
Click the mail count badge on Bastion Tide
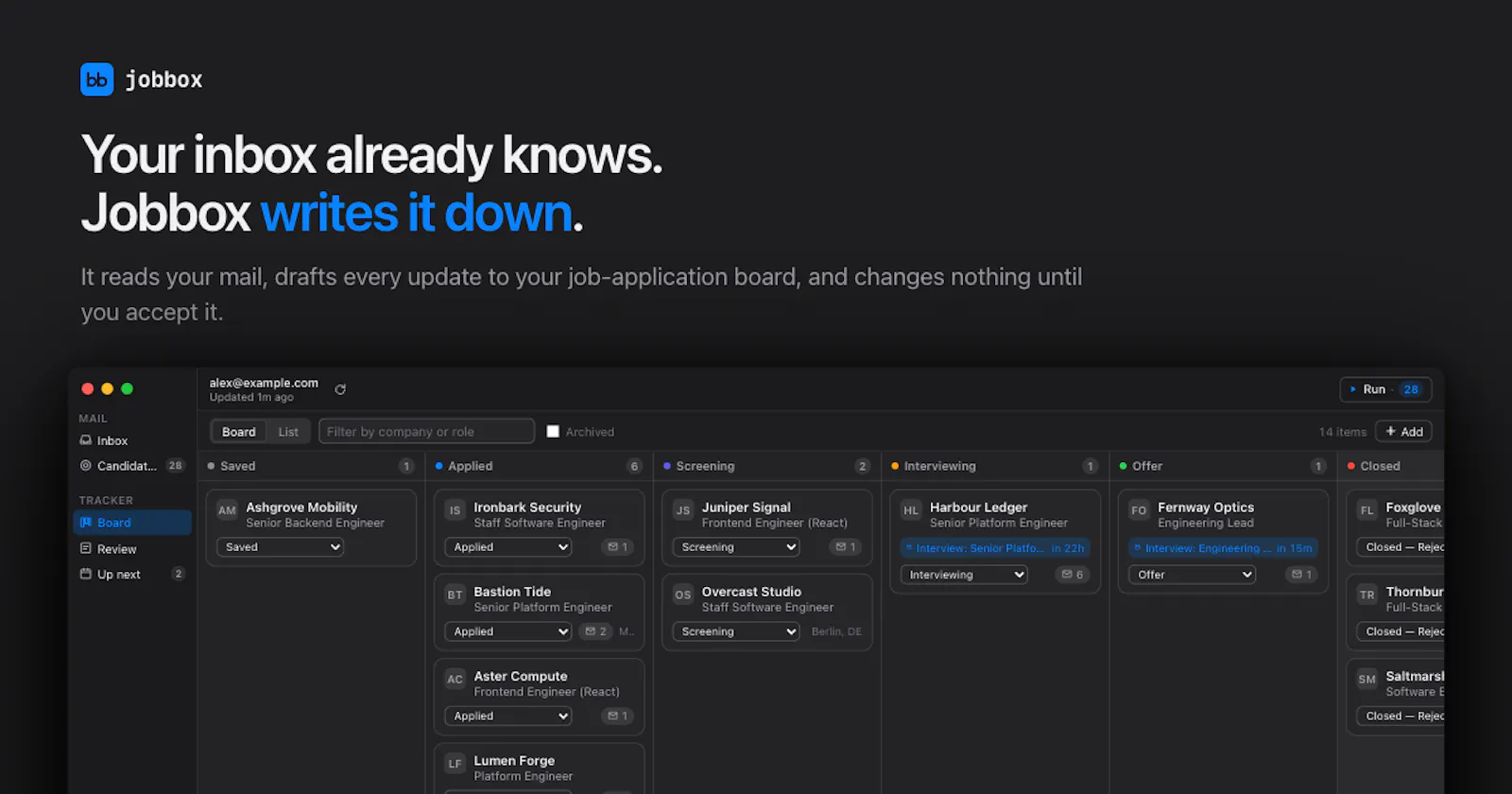pos(595,631)
